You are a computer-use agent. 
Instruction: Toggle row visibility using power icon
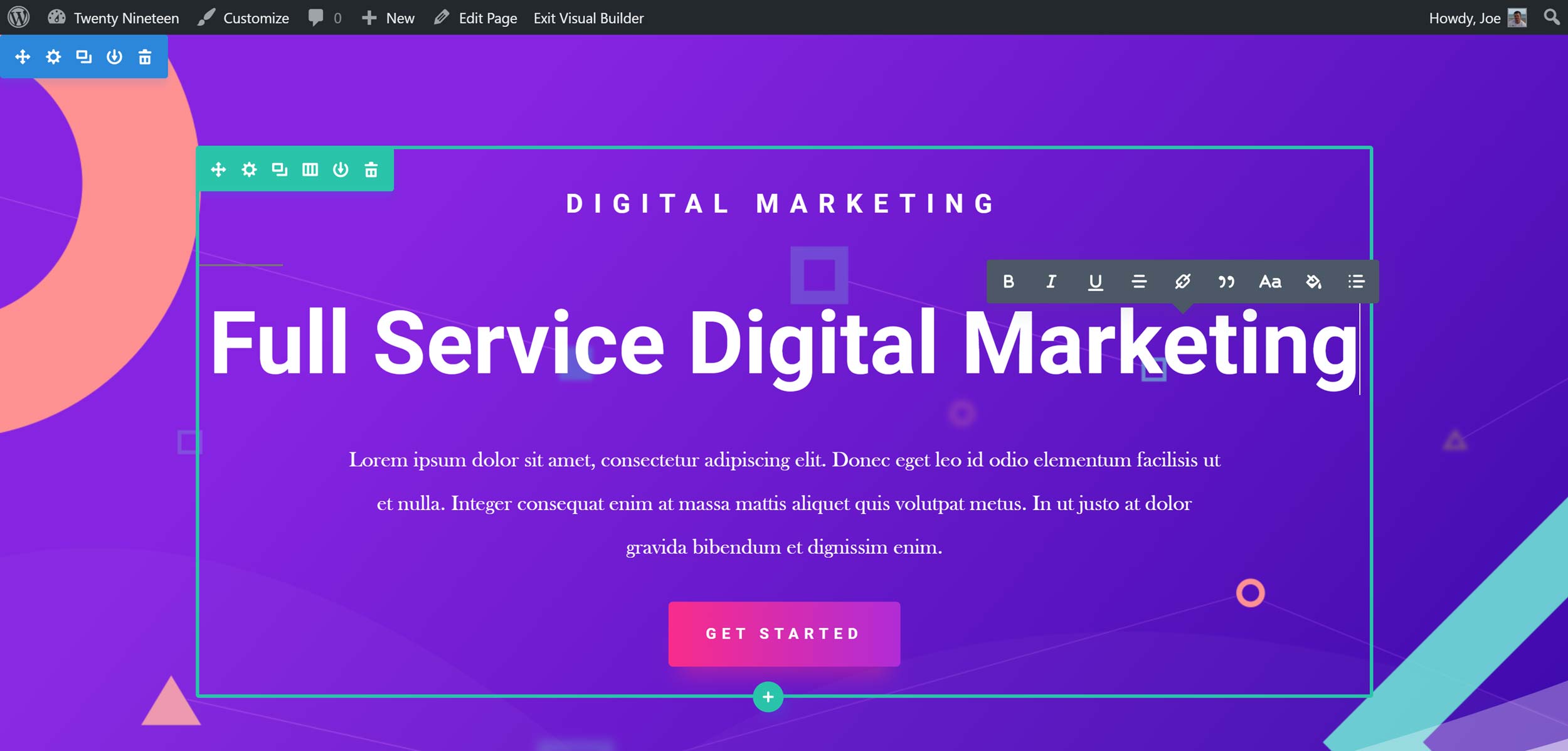coord(340,169)
